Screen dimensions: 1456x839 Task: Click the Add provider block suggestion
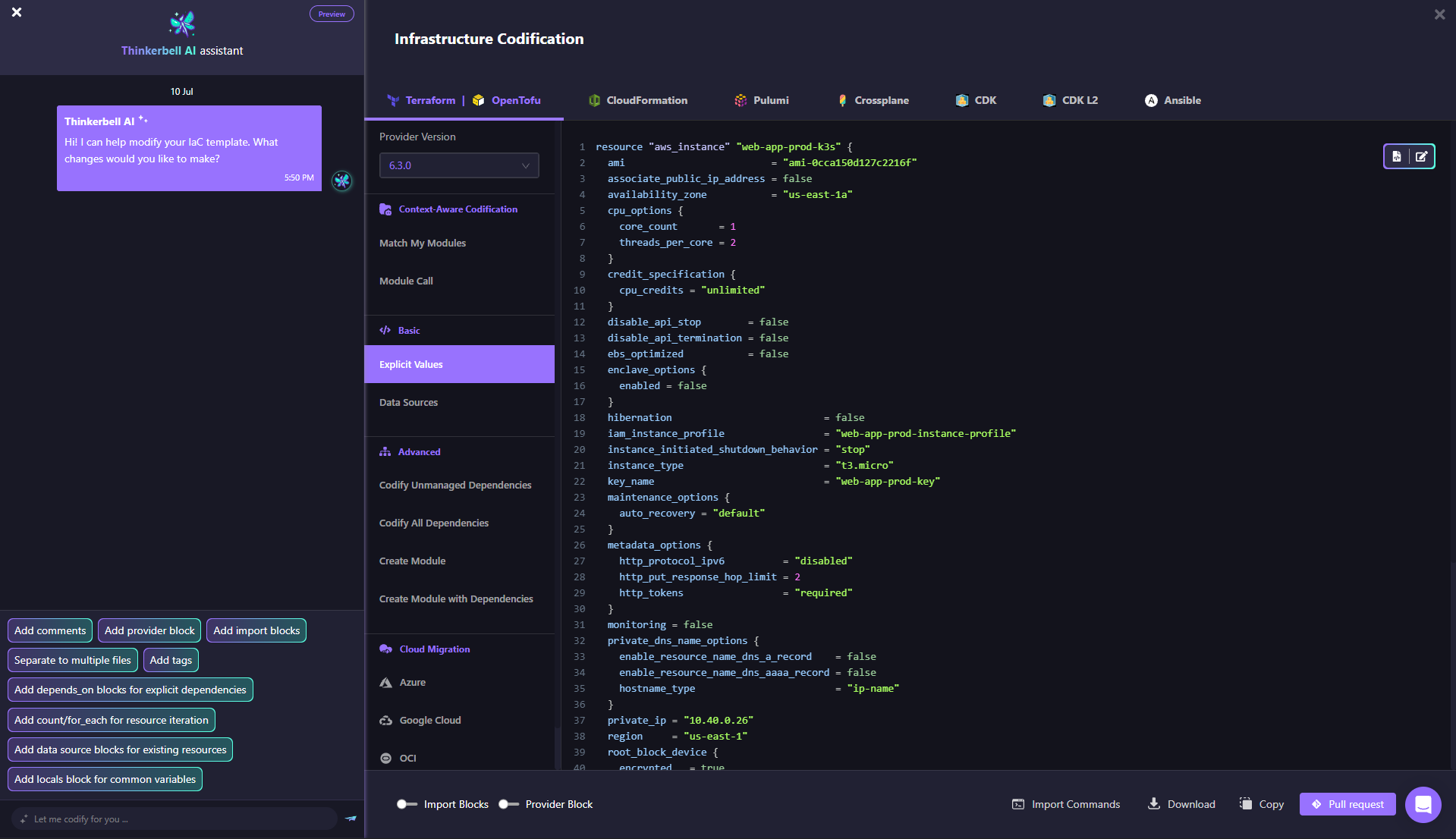(x=149, y=630)
